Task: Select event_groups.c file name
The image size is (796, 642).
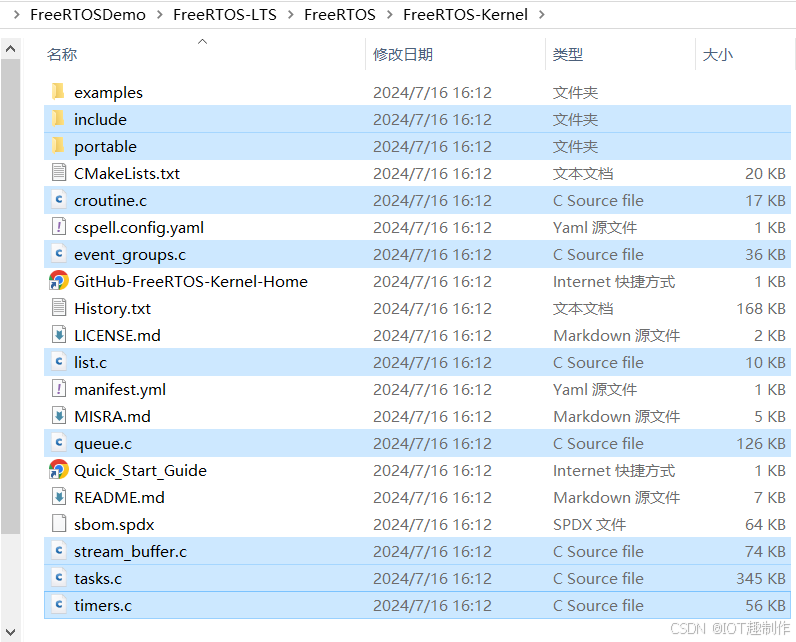Action: pos(130,254)
